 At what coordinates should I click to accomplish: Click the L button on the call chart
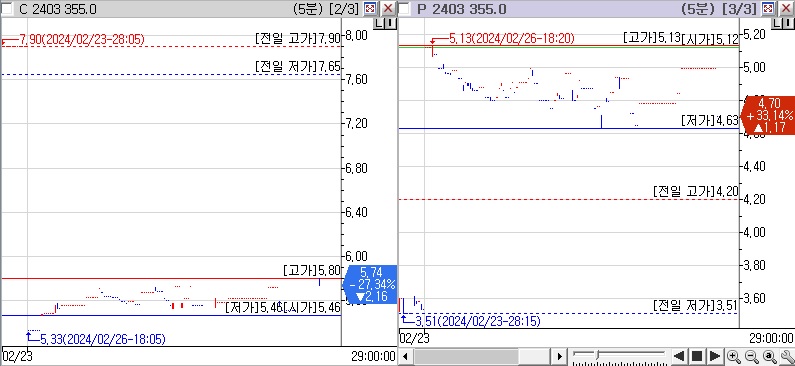(x=380, y=23)
